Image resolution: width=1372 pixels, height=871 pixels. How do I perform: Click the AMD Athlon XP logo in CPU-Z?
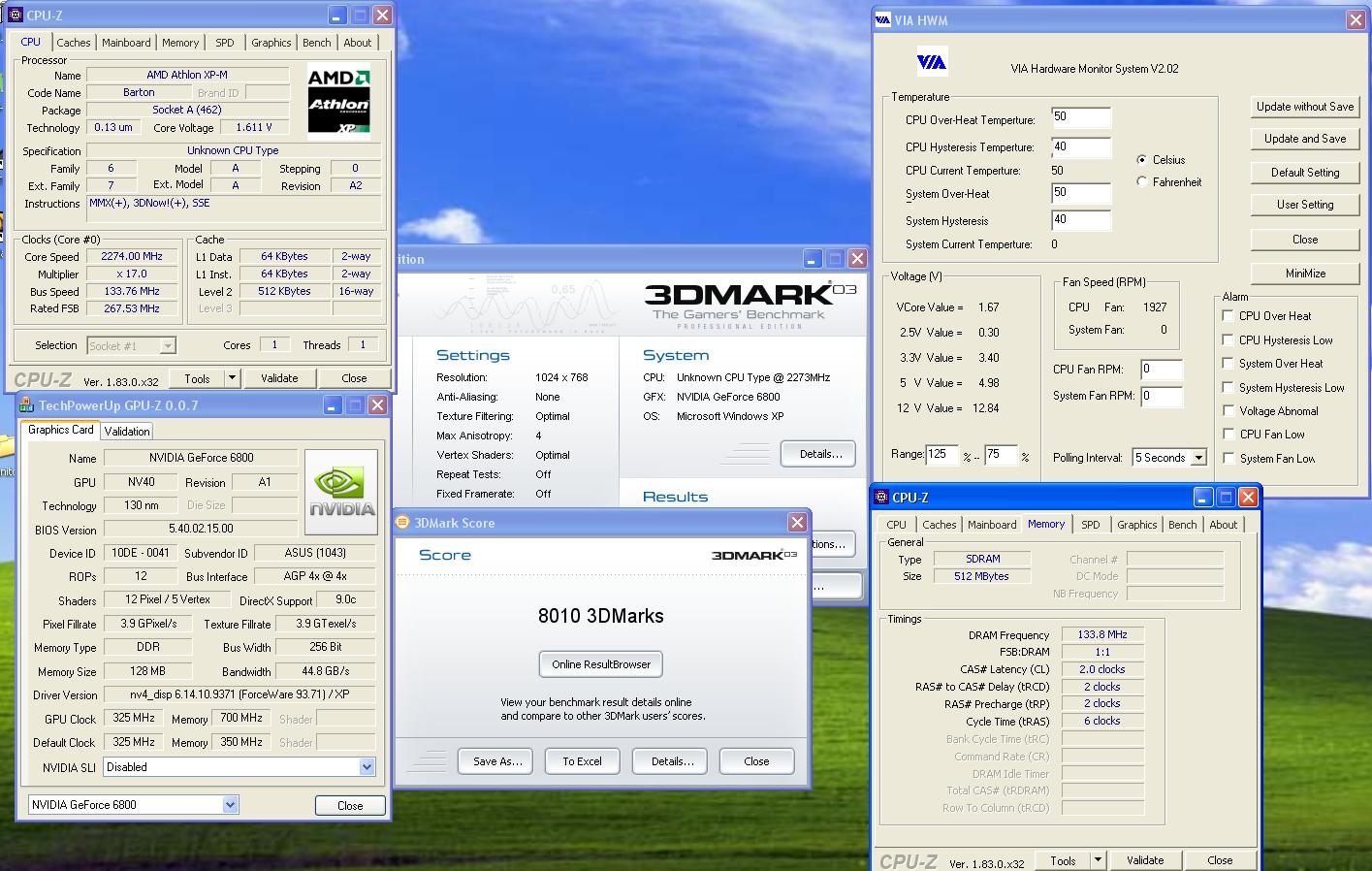coord(339,101)
